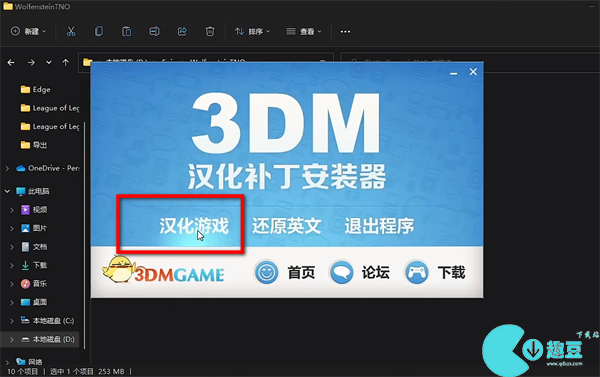Open the 论坛 speech bubble icon
Image resolution: width=600 pixels, height=377 pixels.
tap(341, 273)
